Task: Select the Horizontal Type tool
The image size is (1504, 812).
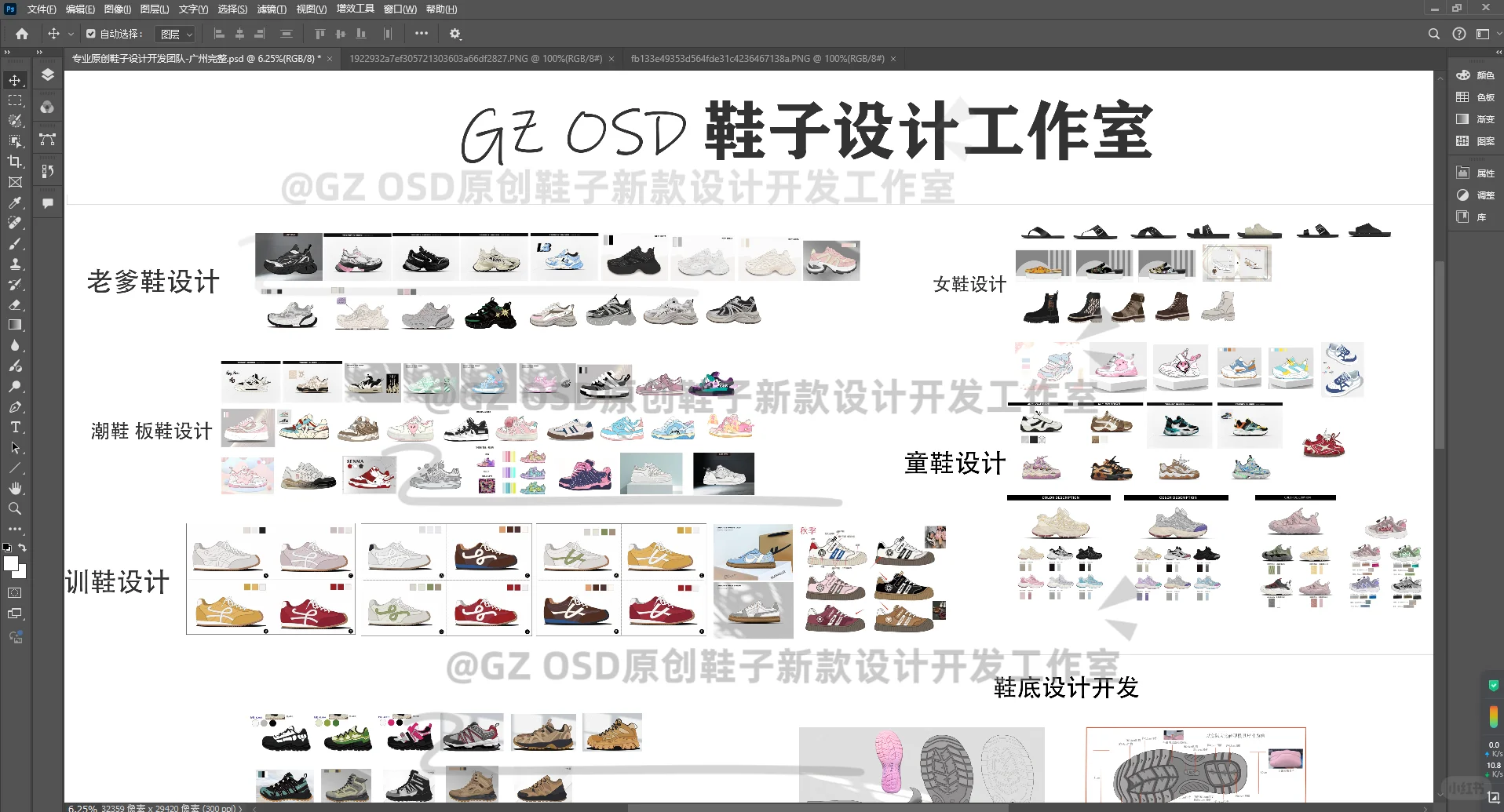Action: pyautogui.click(x=14, y=428)
